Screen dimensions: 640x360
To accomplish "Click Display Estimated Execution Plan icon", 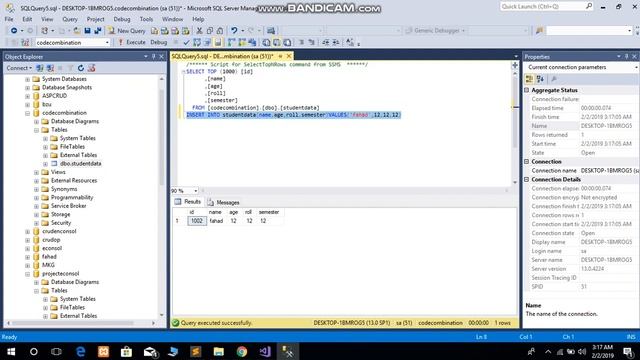I will pos(197,42).
